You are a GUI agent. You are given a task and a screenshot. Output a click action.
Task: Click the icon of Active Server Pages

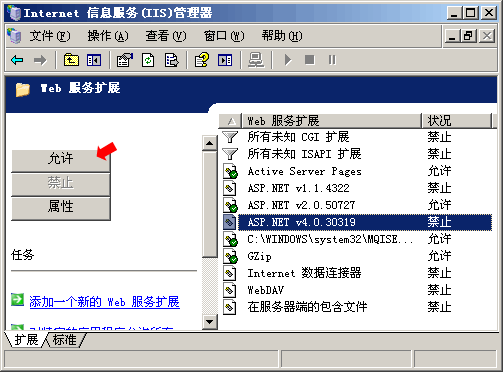(x=230, y=171)
